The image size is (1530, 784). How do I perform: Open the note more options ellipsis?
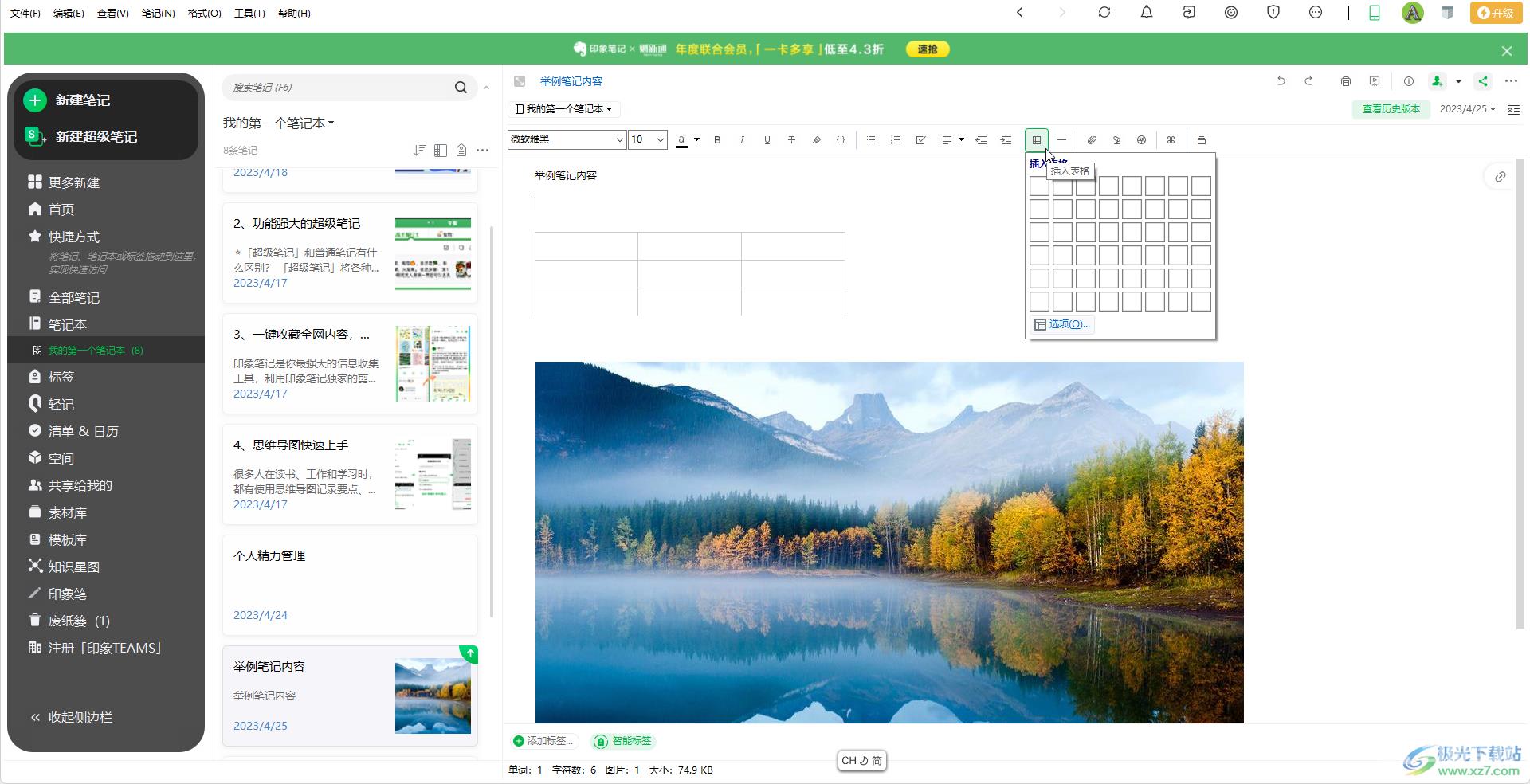click(1511, 81)
